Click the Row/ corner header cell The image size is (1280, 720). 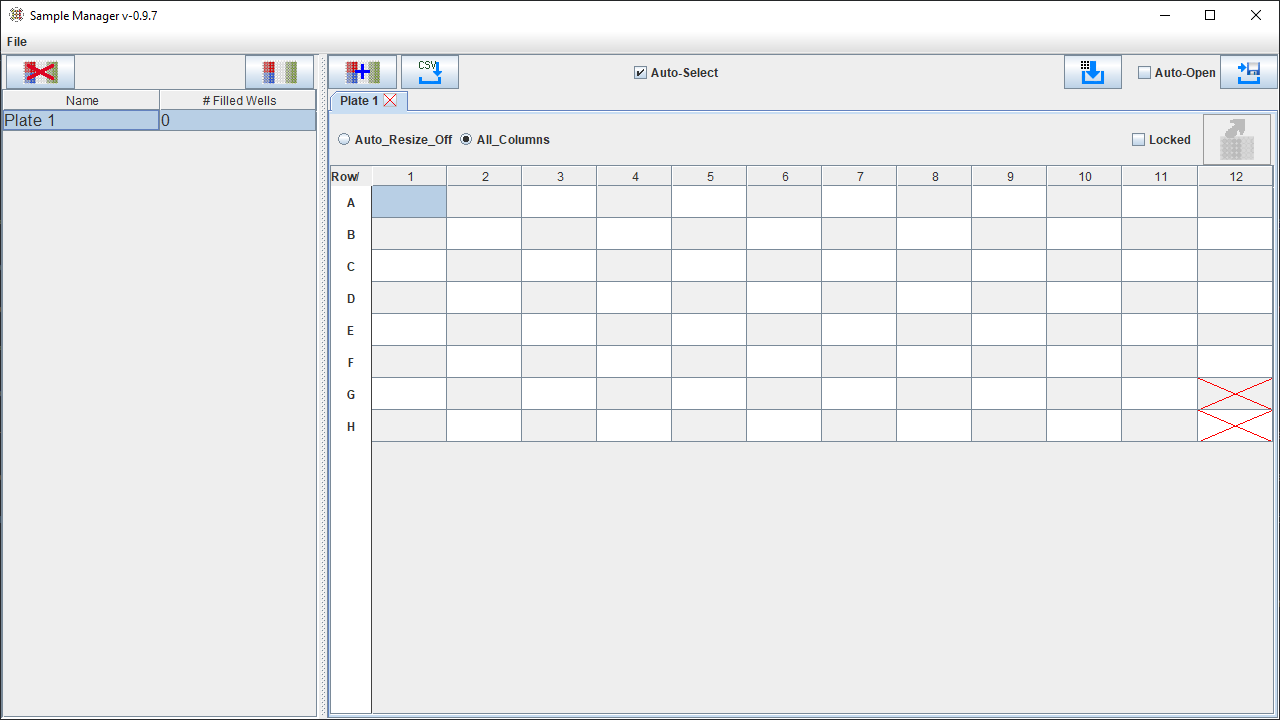click(351, 176)
